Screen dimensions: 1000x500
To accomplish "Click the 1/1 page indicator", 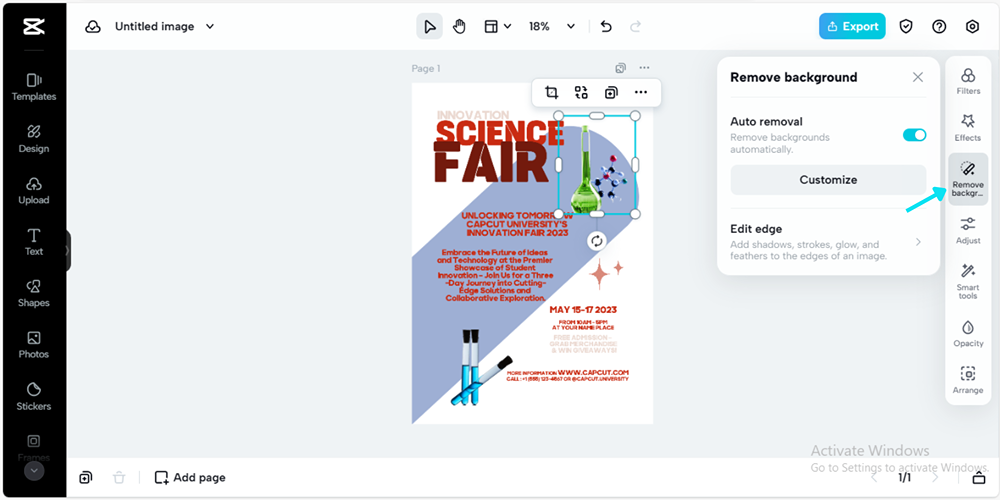I will [x=904, y=477].
